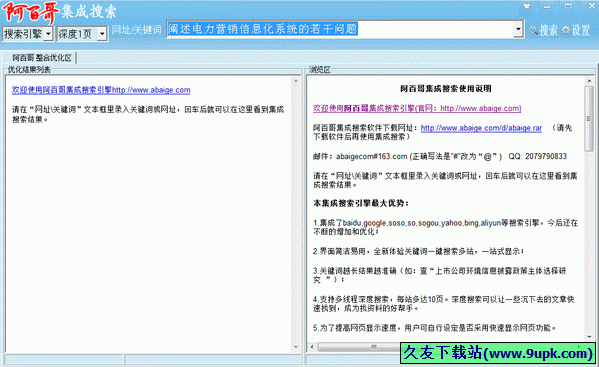Click up arrow of browse area scrollbar

point(589,81)
